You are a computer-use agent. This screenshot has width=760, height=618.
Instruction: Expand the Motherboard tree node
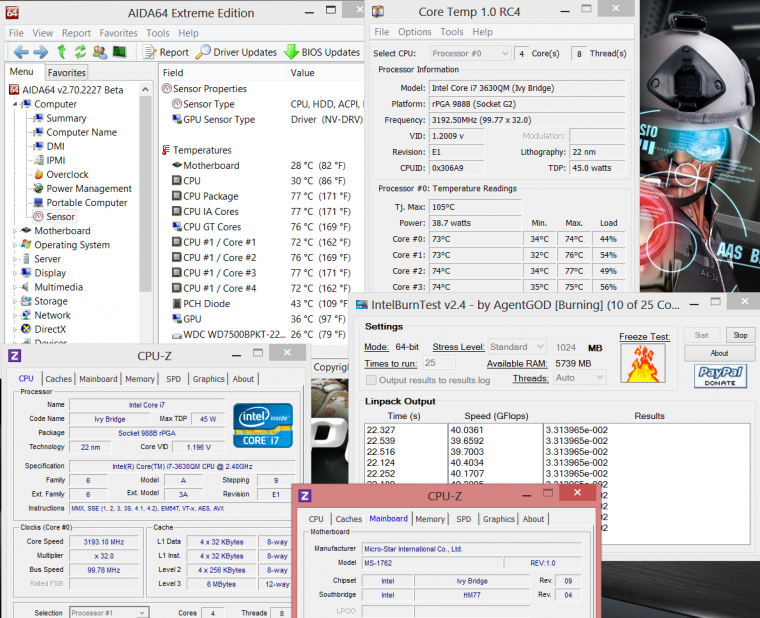coord(15,231)
